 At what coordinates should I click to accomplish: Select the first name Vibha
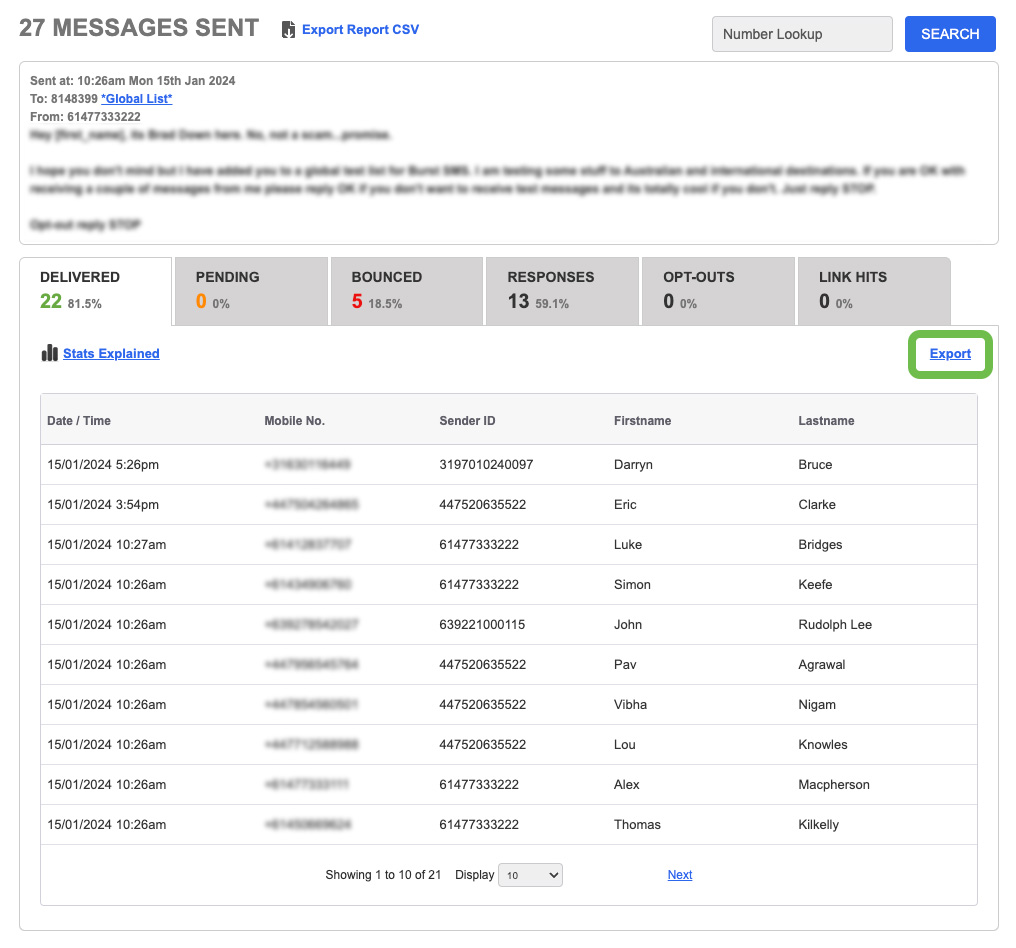(x=630, y=705)
